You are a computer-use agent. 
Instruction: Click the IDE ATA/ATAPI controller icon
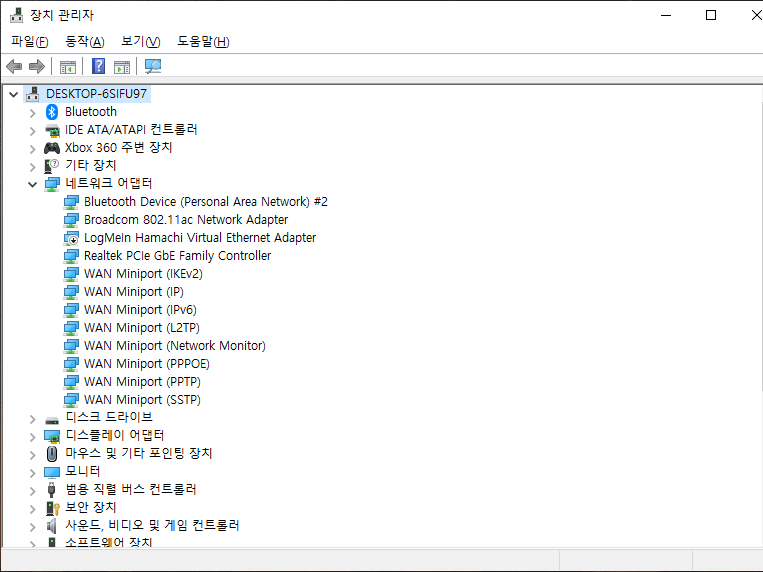[52, 130]
